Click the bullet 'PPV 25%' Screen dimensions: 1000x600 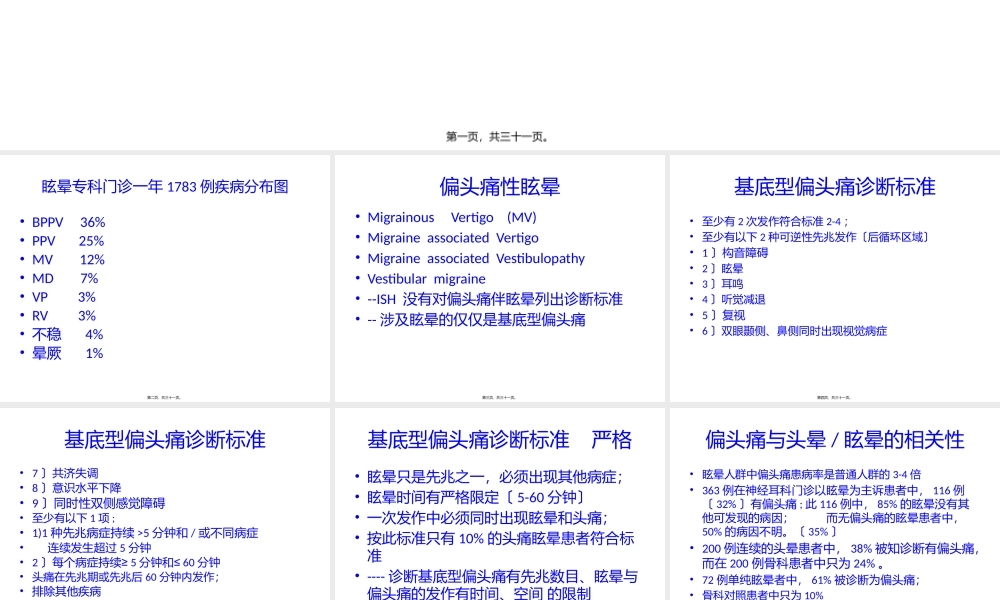68,241
